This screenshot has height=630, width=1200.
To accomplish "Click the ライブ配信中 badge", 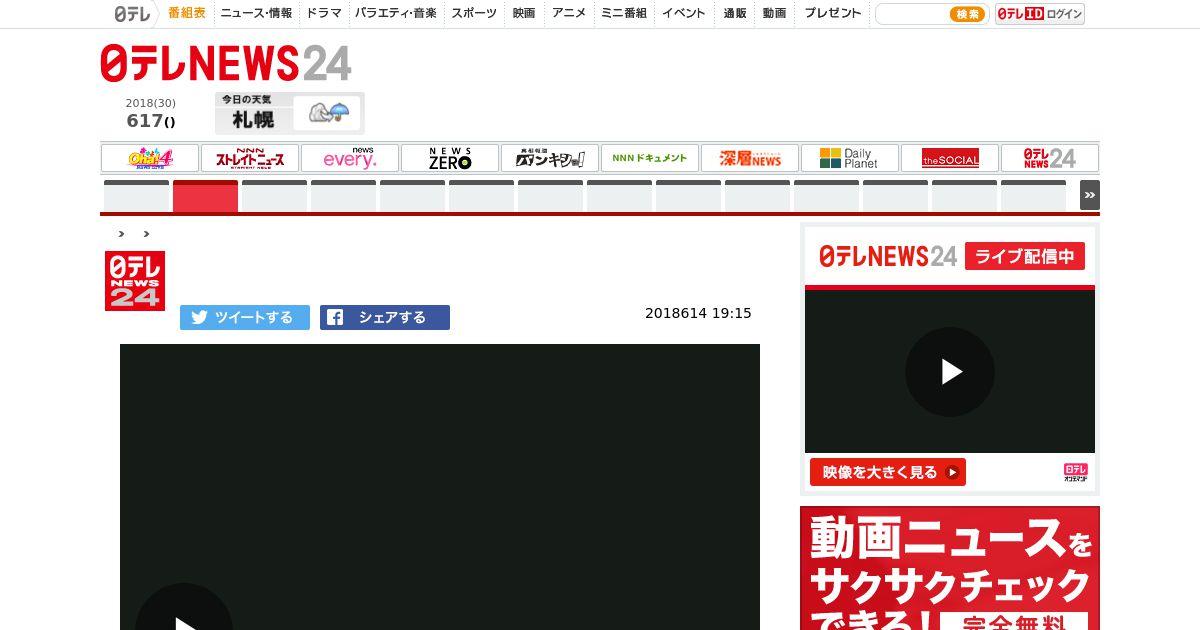I will (1025, 256).
